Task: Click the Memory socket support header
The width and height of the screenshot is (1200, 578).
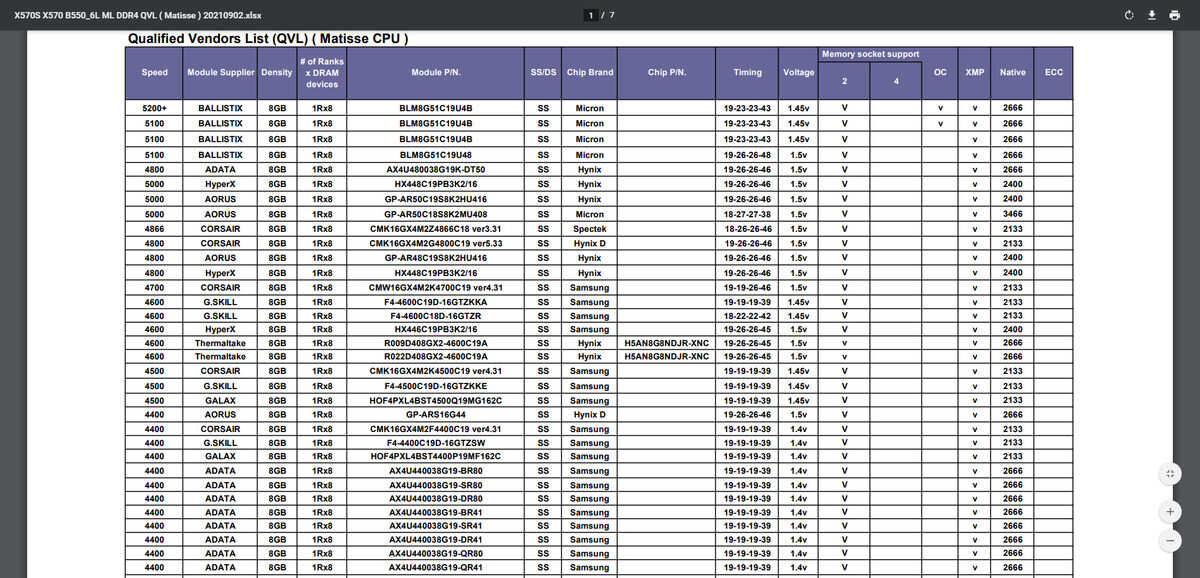Action: [x=870, y=54]
